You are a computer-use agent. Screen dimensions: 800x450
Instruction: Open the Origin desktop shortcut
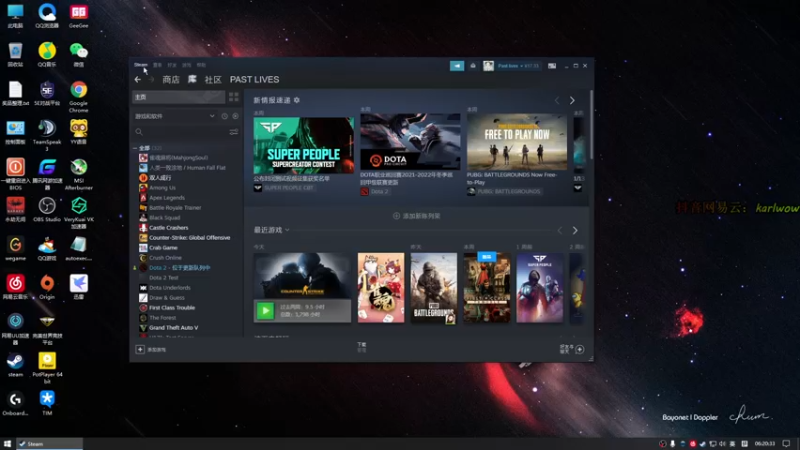coord(47,287)
